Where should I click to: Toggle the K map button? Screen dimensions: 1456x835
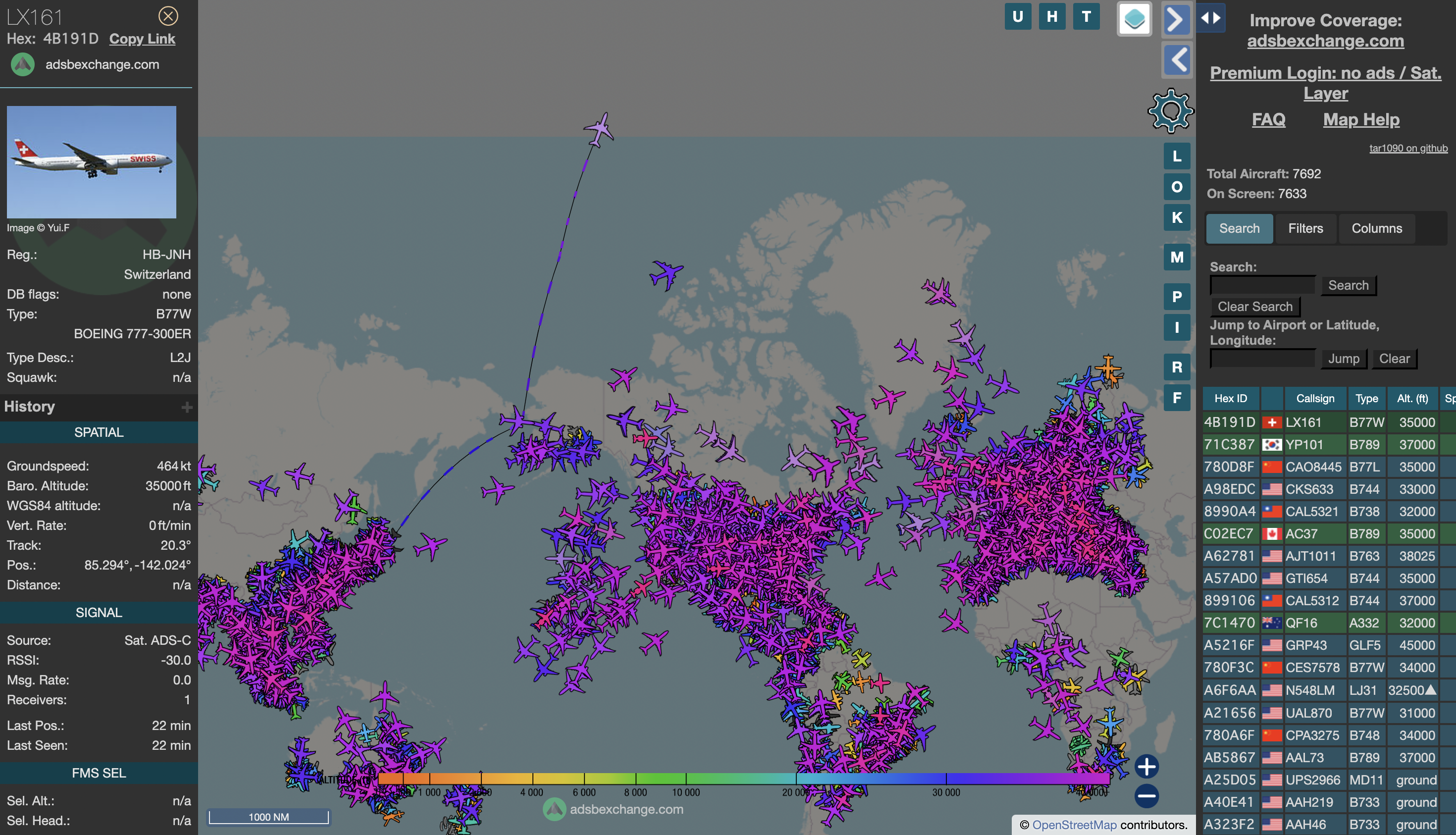[1177, 218]
